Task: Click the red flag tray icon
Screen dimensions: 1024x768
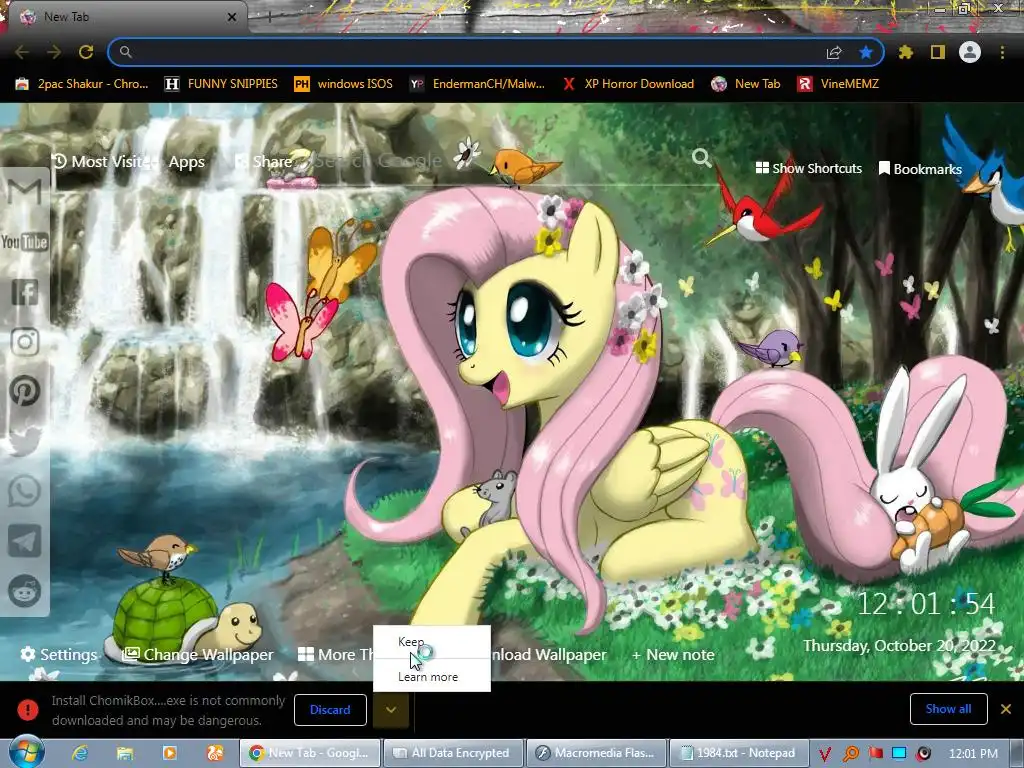Action: pos(875,753)
